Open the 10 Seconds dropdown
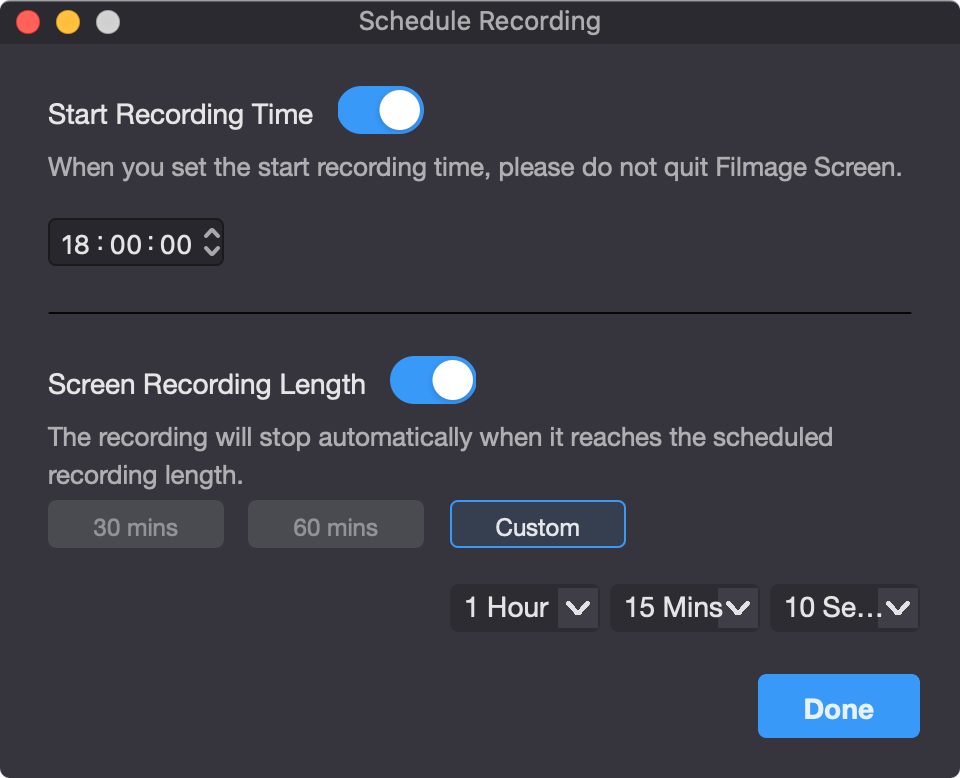This screenshot has height=778, width=960. pyautogui.click(x=844, y=608)
